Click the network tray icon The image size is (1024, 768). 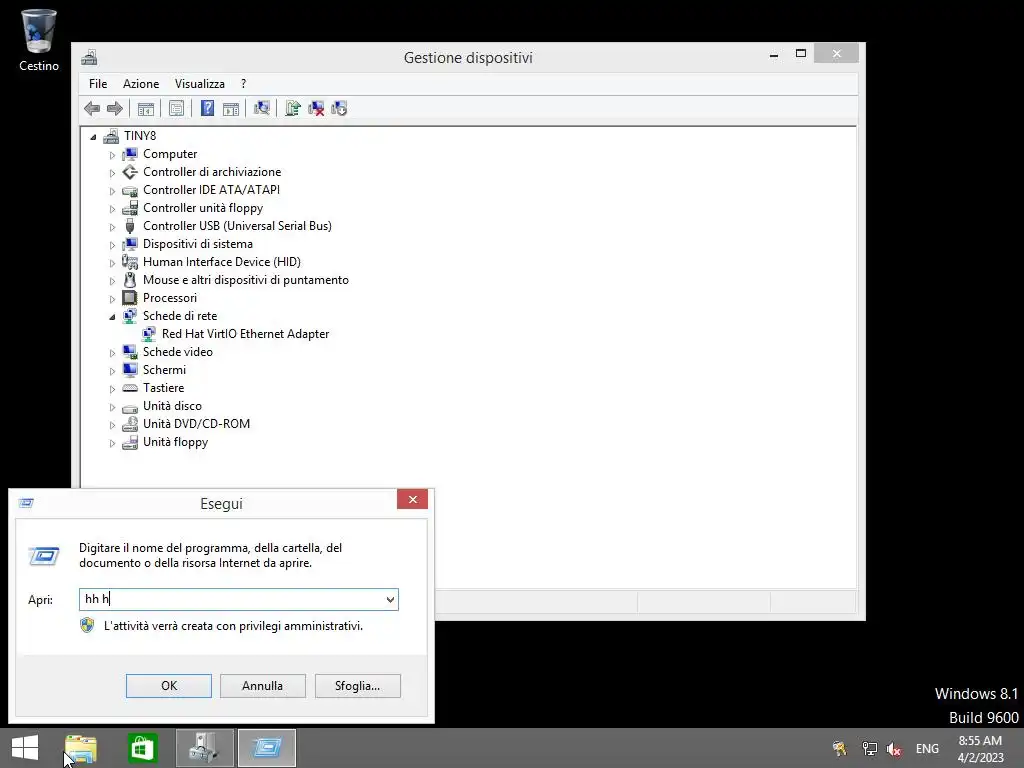pyautogui.click(x=869, y=748)
